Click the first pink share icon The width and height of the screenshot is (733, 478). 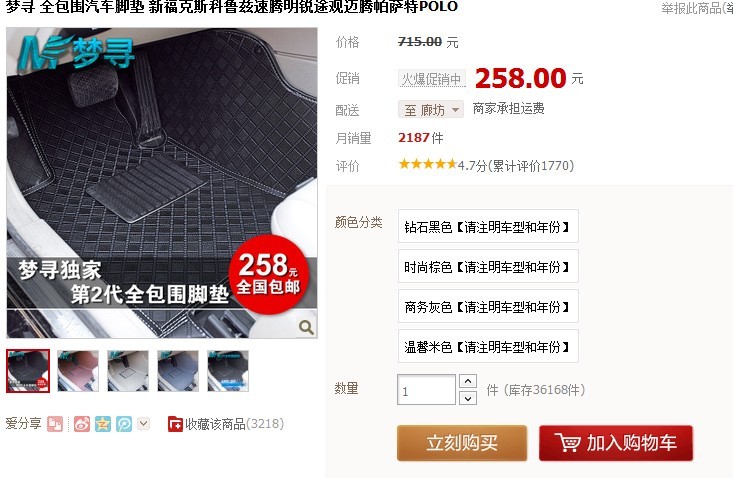coord(55,424)
